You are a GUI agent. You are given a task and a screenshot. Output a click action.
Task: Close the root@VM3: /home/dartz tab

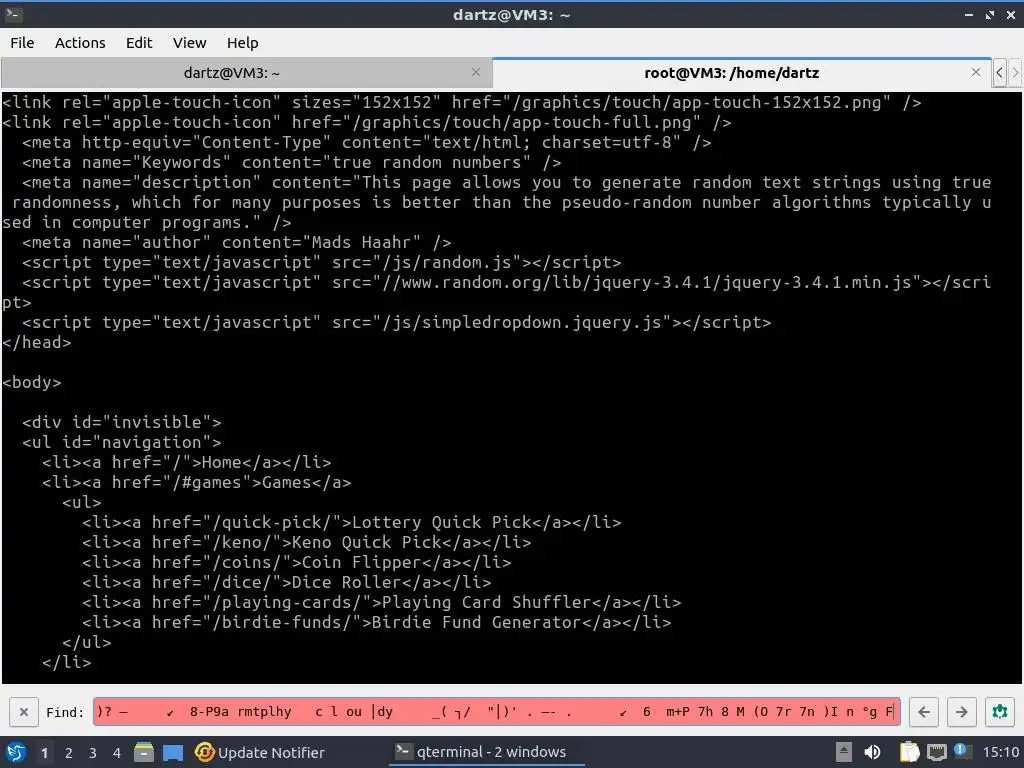pos(976,72)
